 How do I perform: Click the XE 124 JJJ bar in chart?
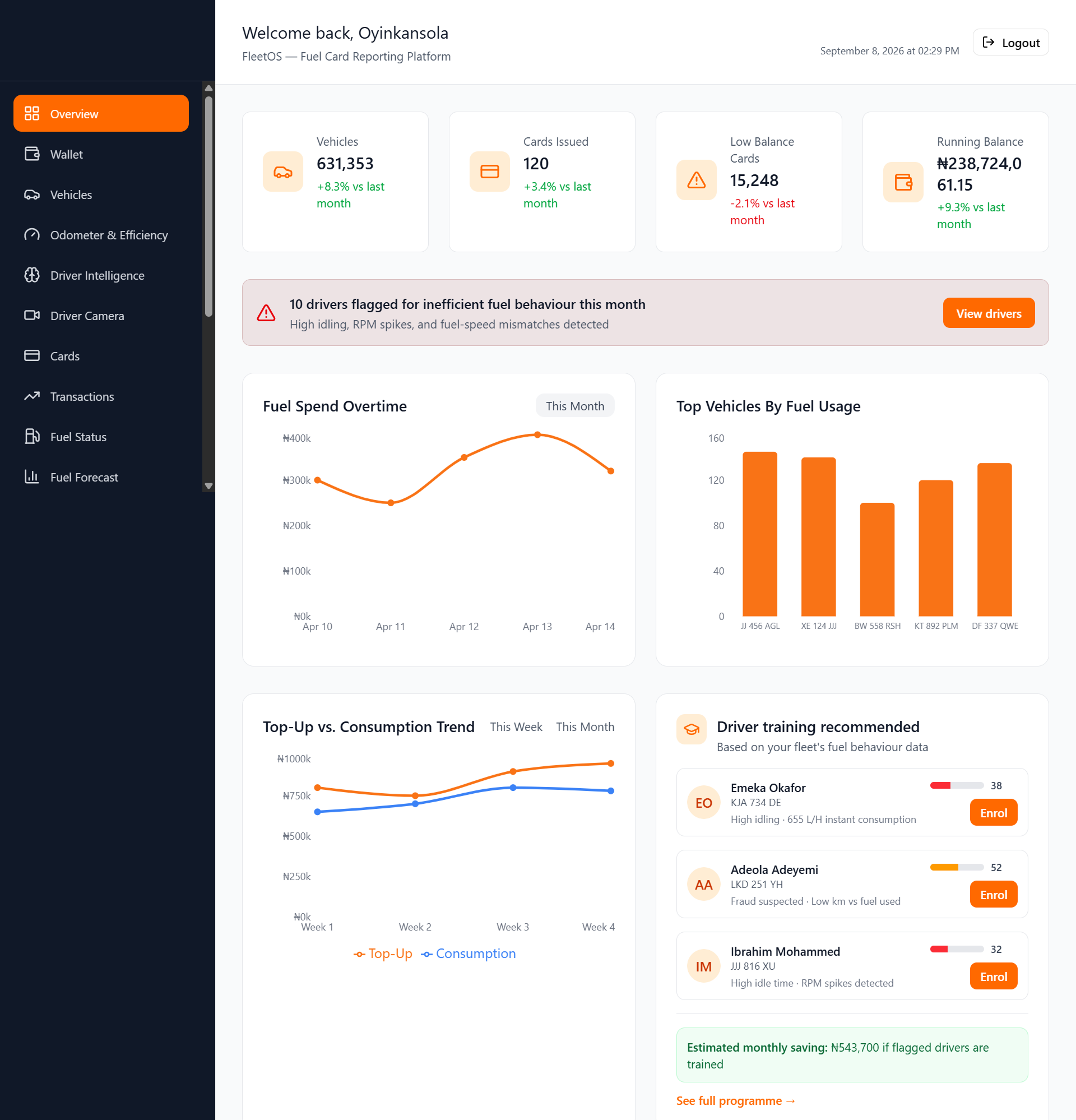[x=818, y=536]
